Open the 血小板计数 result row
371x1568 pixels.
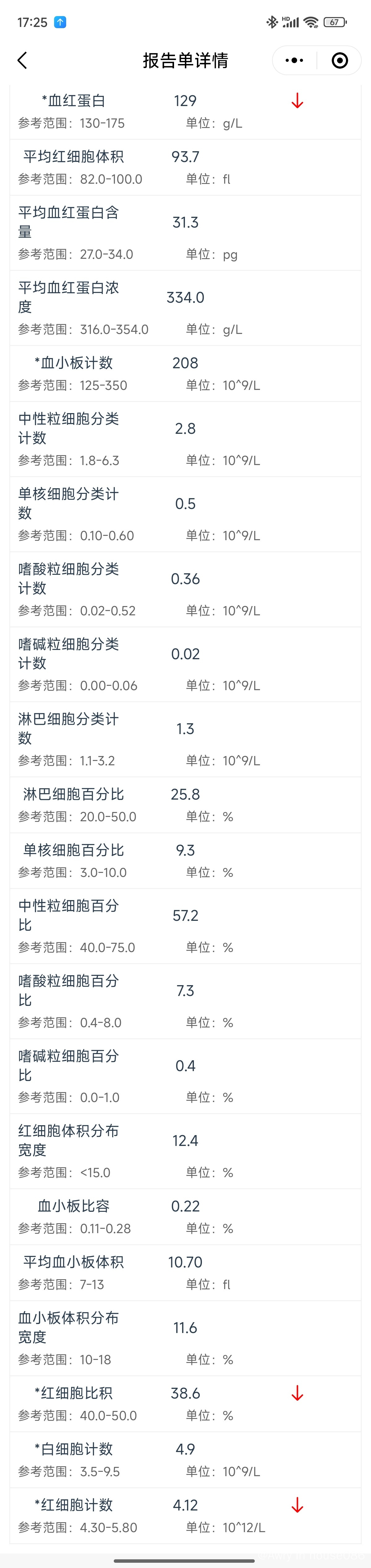tap(185, 374)
